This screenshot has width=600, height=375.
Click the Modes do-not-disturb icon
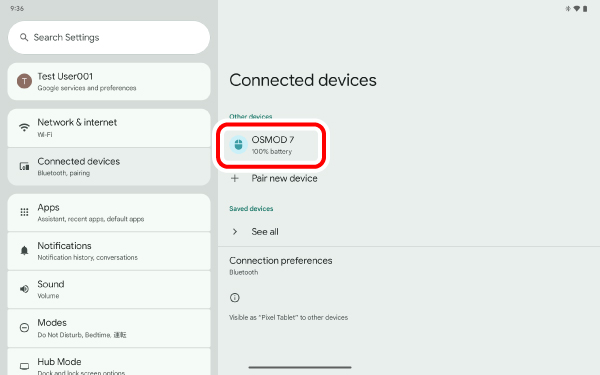[x=24, y=328]
